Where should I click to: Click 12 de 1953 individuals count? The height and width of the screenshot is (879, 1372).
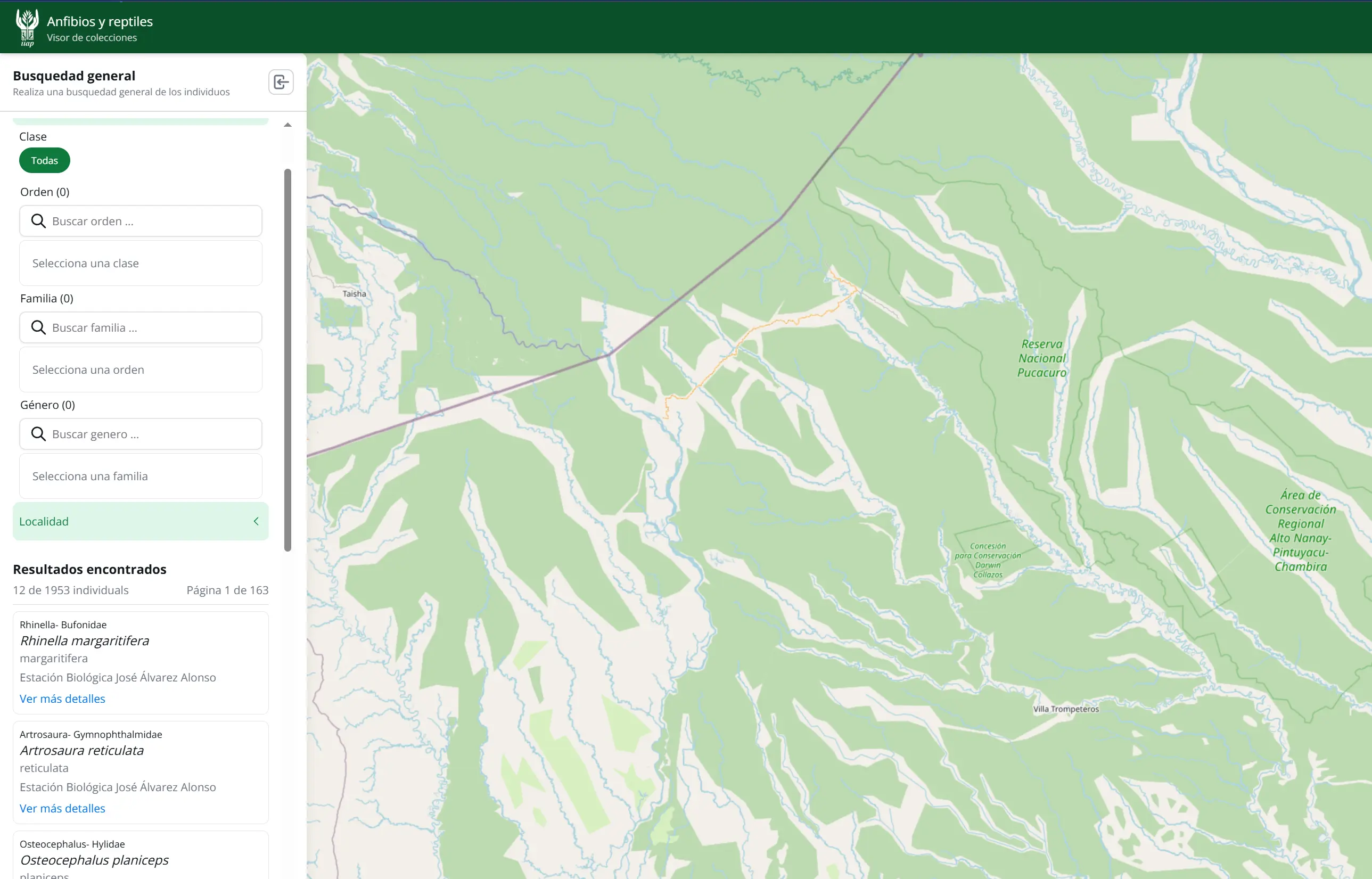pyautogui.click(x=71, y=590)
